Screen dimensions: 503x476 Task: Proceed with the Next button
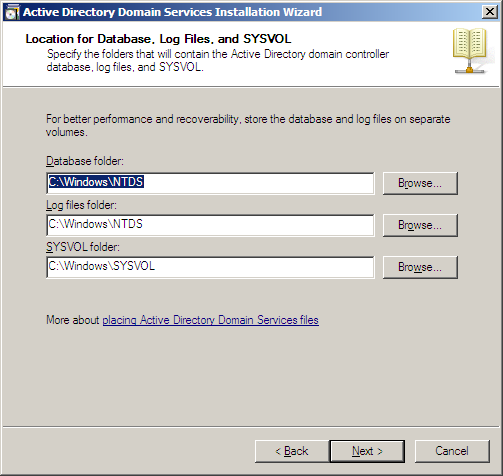(x=367, y=451)
